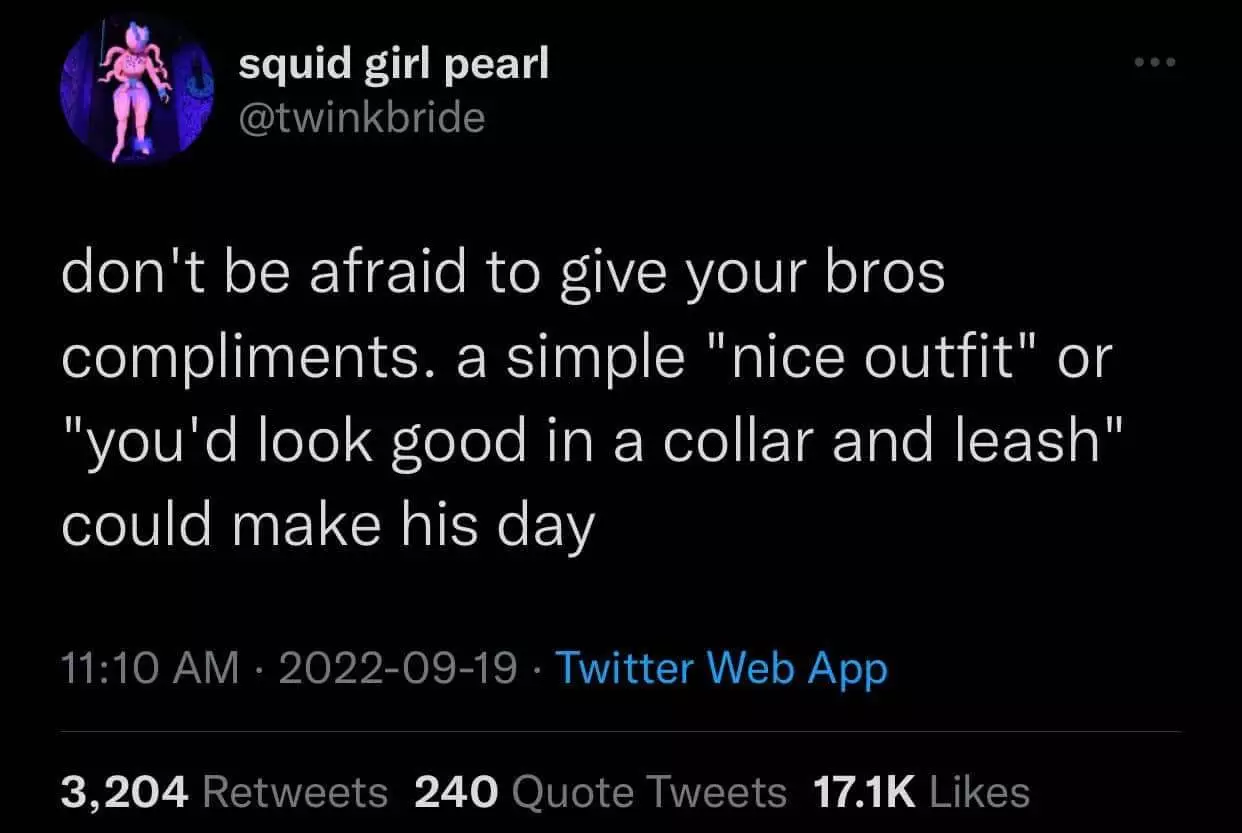Open squid girl pearl's profile avatar

[x=134, y=91]
